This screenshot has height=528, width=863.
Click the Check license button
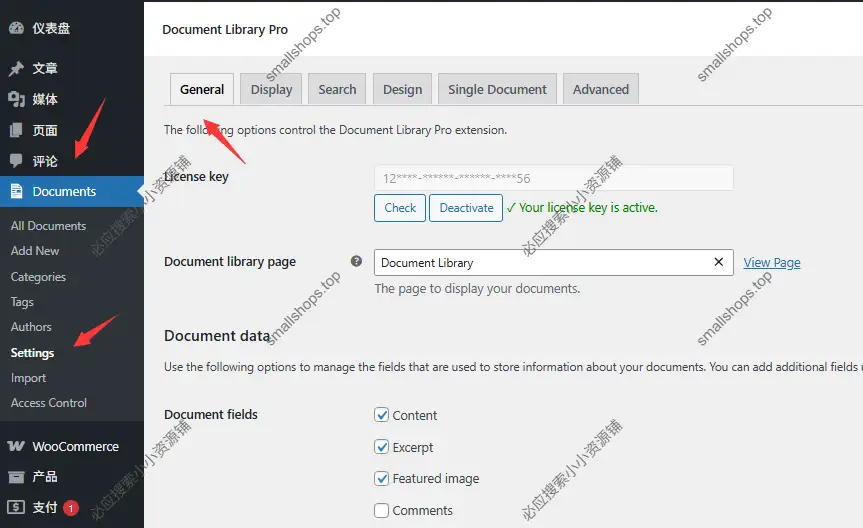(400, 208)
